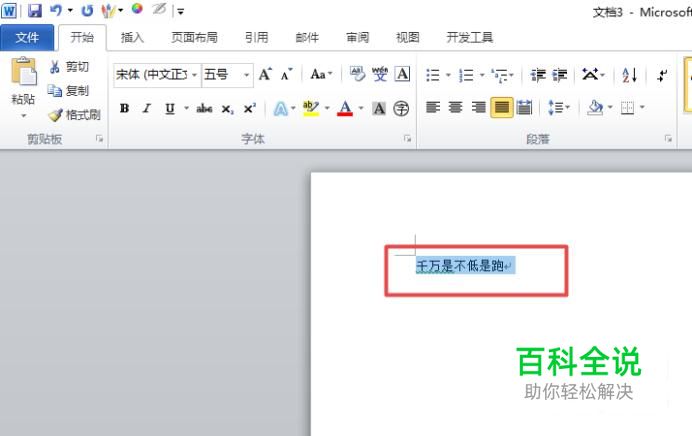Open the 文件 File tab
The image size is (692, 436).
click(27, 38)
